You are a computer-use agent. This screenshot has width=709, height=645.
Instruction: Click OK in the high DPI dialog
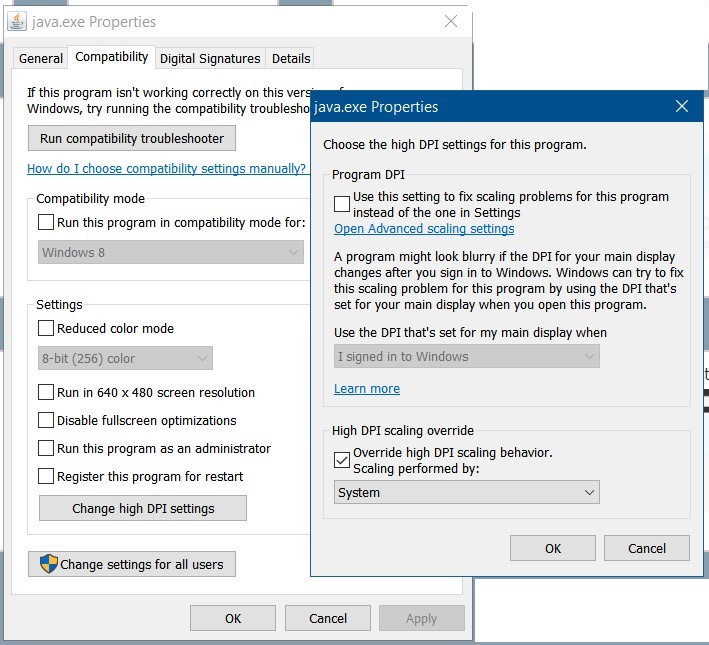553,548
